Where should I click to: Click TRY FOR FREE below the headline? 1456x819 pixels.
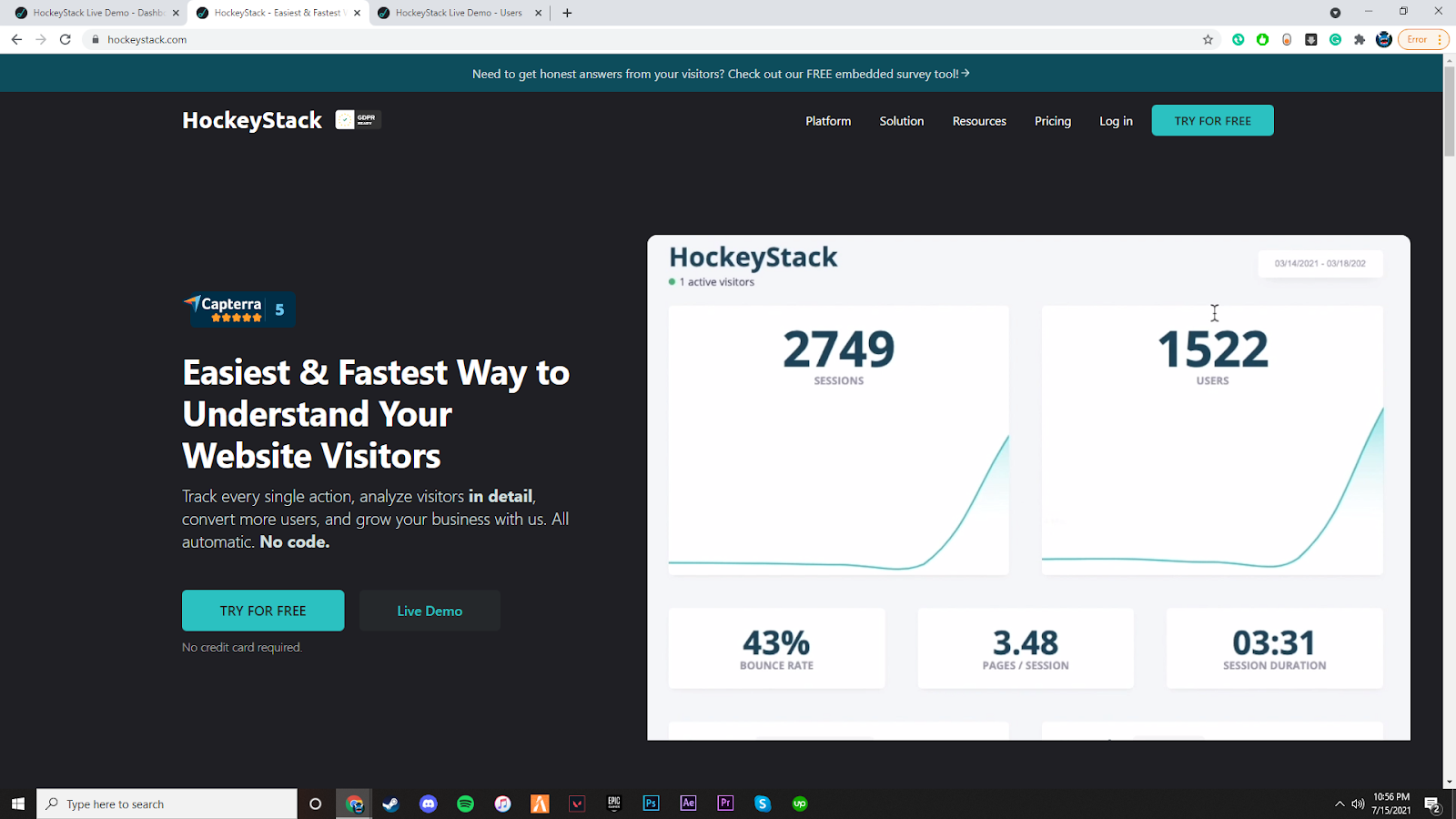(263, 611)
